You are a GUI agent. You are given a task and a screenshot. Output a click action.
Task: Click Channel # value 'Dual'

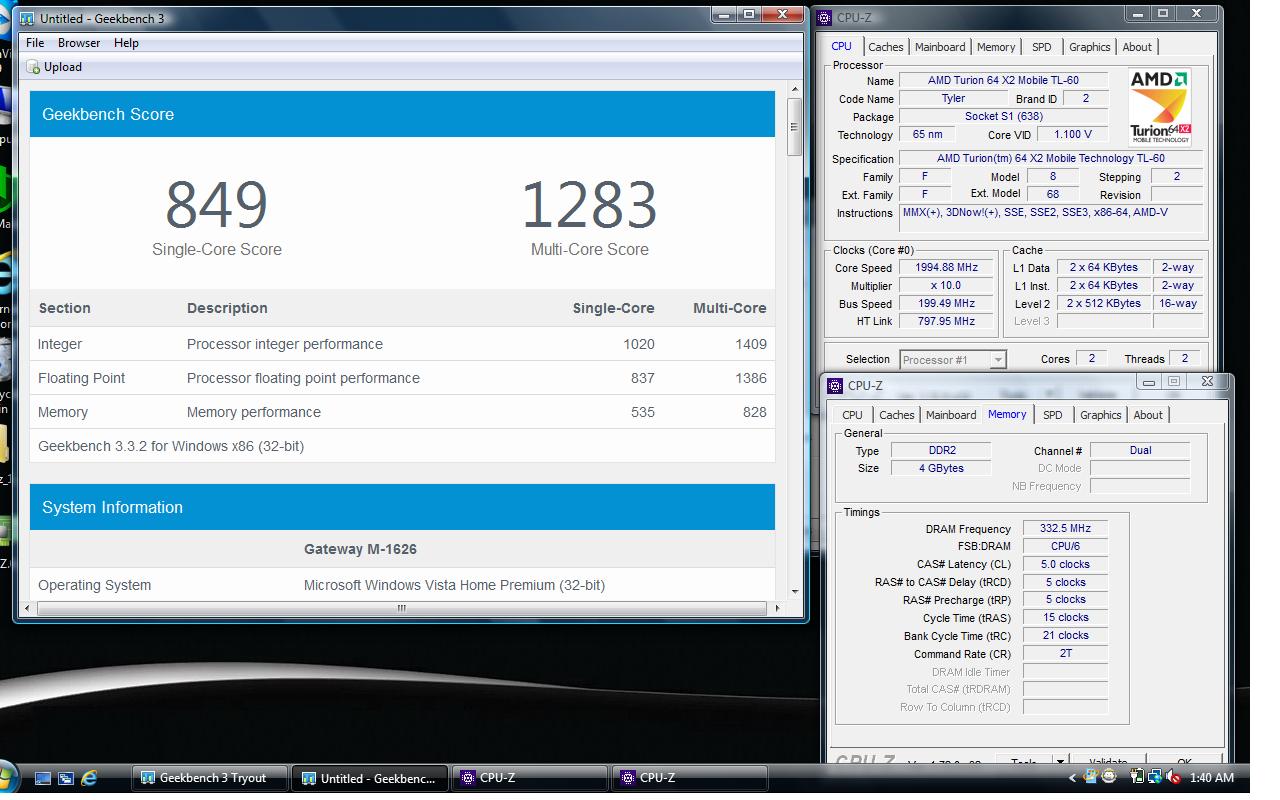coord(1140,450)
